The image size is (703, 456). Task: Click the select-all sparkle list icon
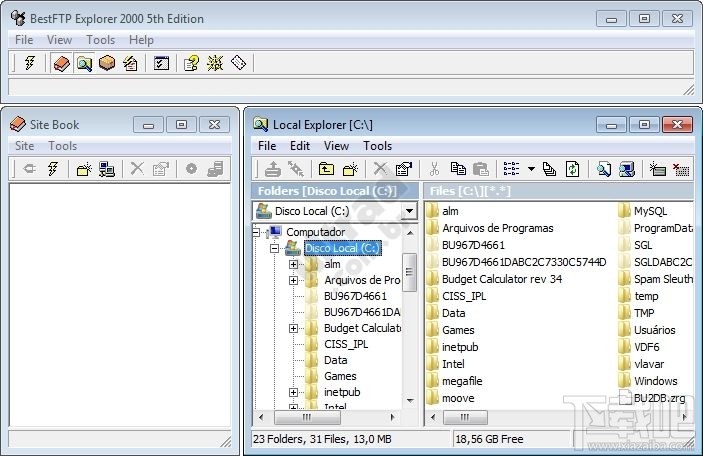tap(657, 169)
